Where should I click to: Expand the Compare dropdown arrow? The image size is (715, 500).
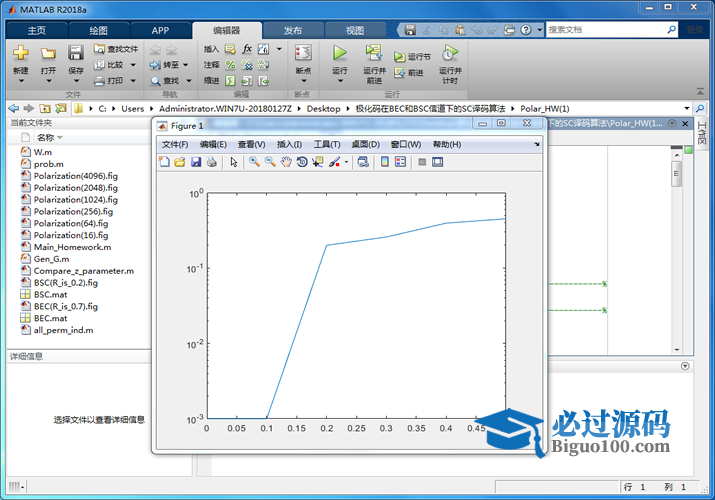[x=133, y=65]
